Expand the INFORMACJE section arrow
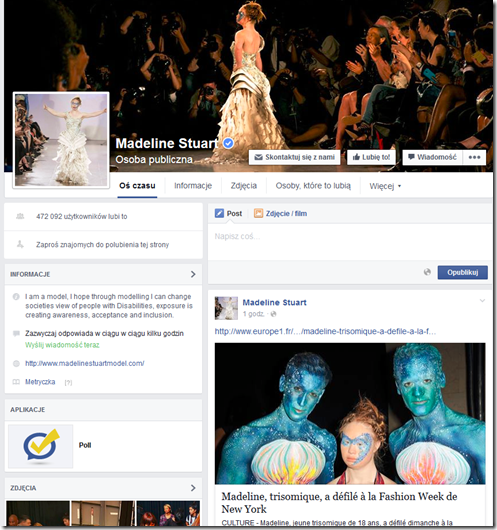The height and width of the screenshot is (530, 497). [193, 274]
